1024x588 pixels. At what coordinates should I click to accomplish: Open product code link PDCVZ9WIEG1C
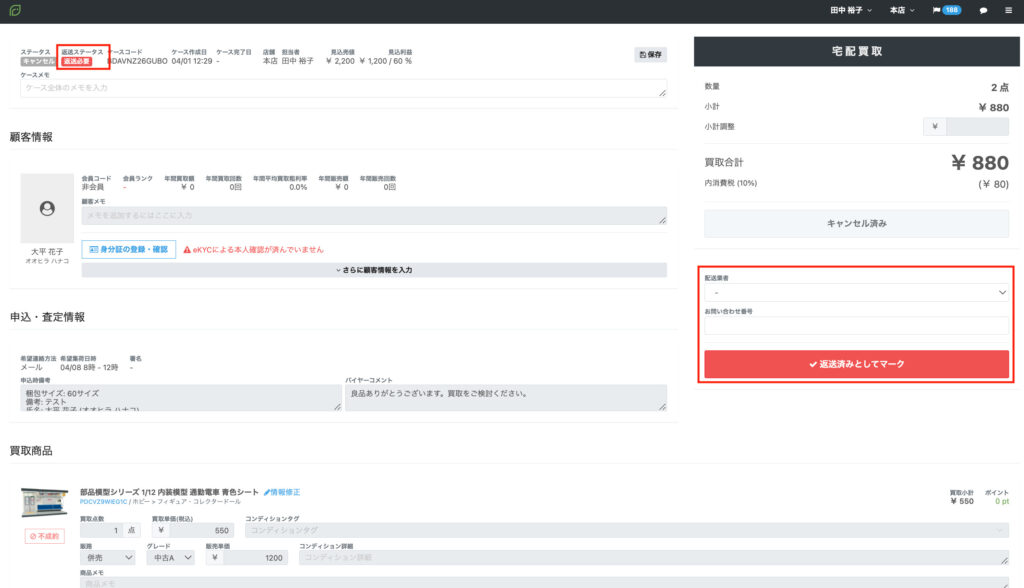(104, 502)
